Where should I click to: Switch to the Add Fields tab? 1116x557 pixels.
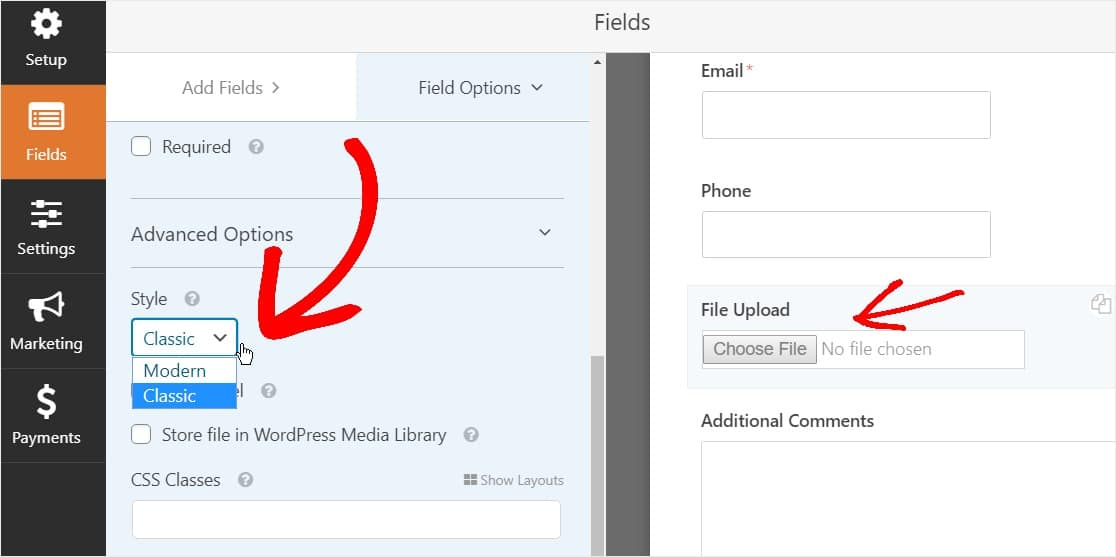point(231,88)
